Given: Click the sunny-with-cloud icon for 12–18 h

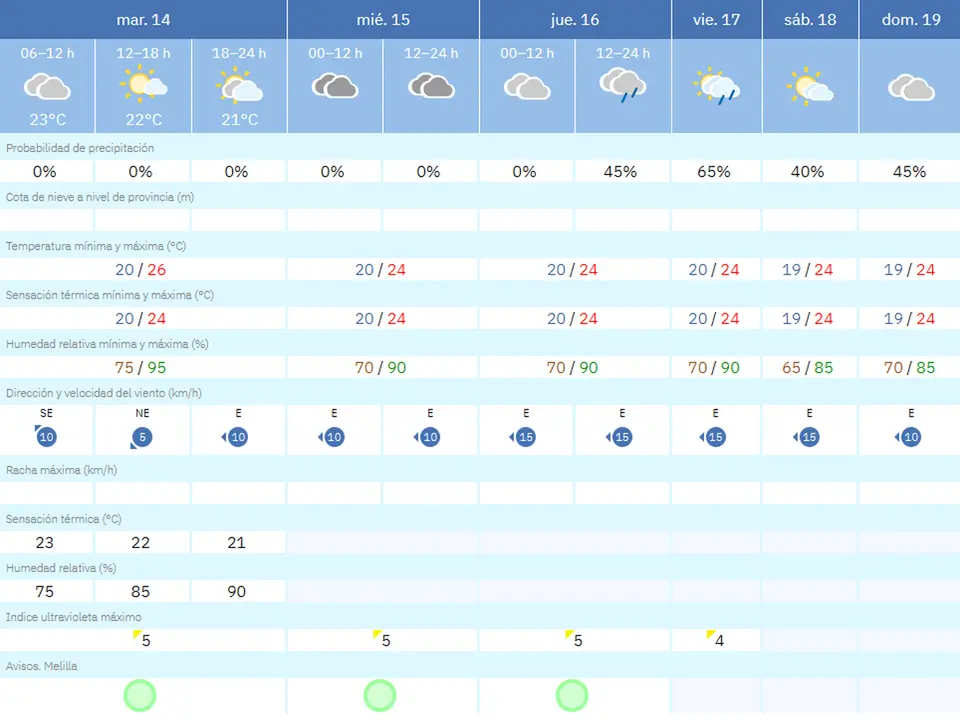Looking at the screenshot, I should 143,84.
